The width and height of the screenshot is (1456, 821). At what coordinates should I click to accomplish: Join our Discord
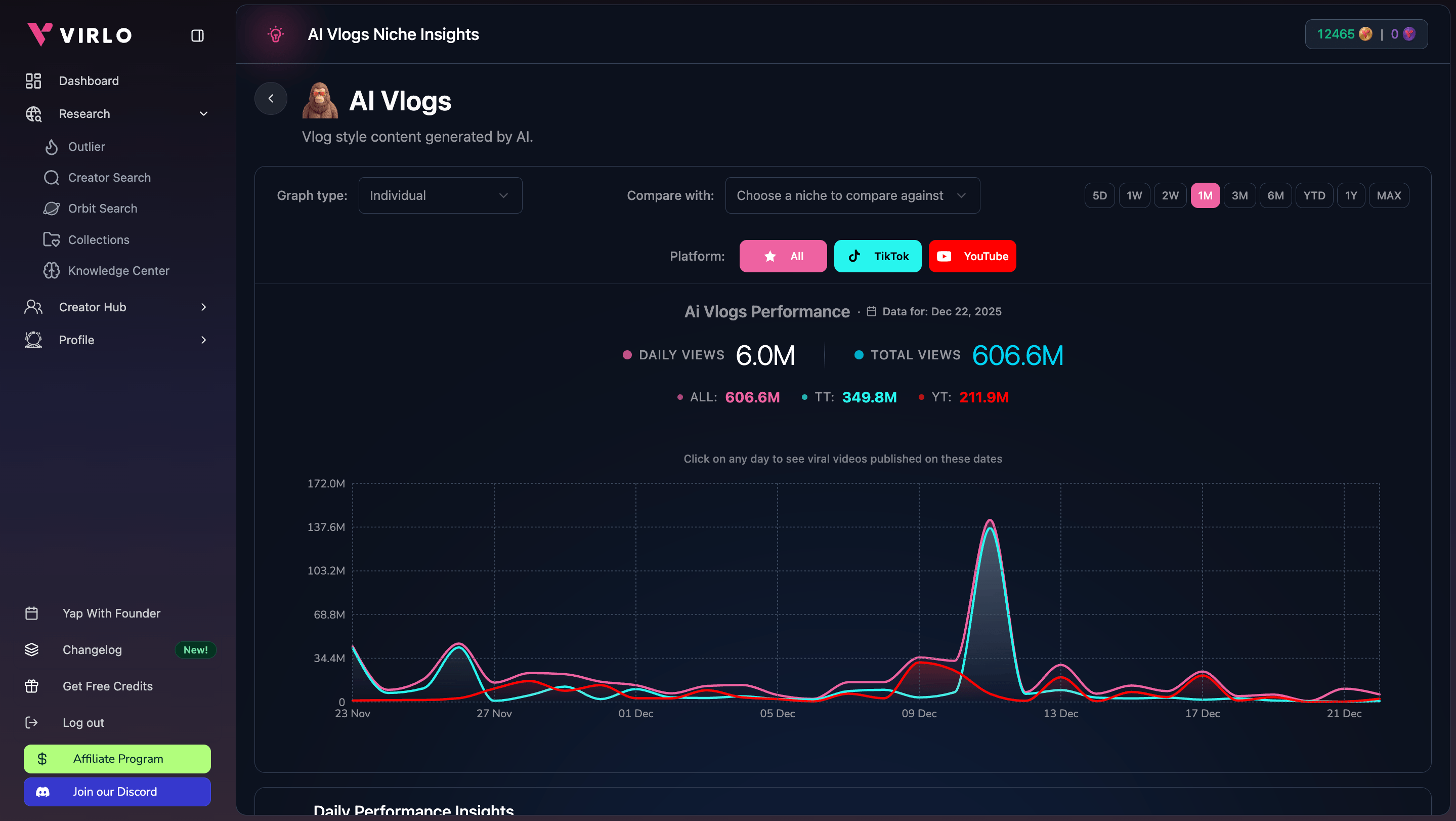point(117,792)
